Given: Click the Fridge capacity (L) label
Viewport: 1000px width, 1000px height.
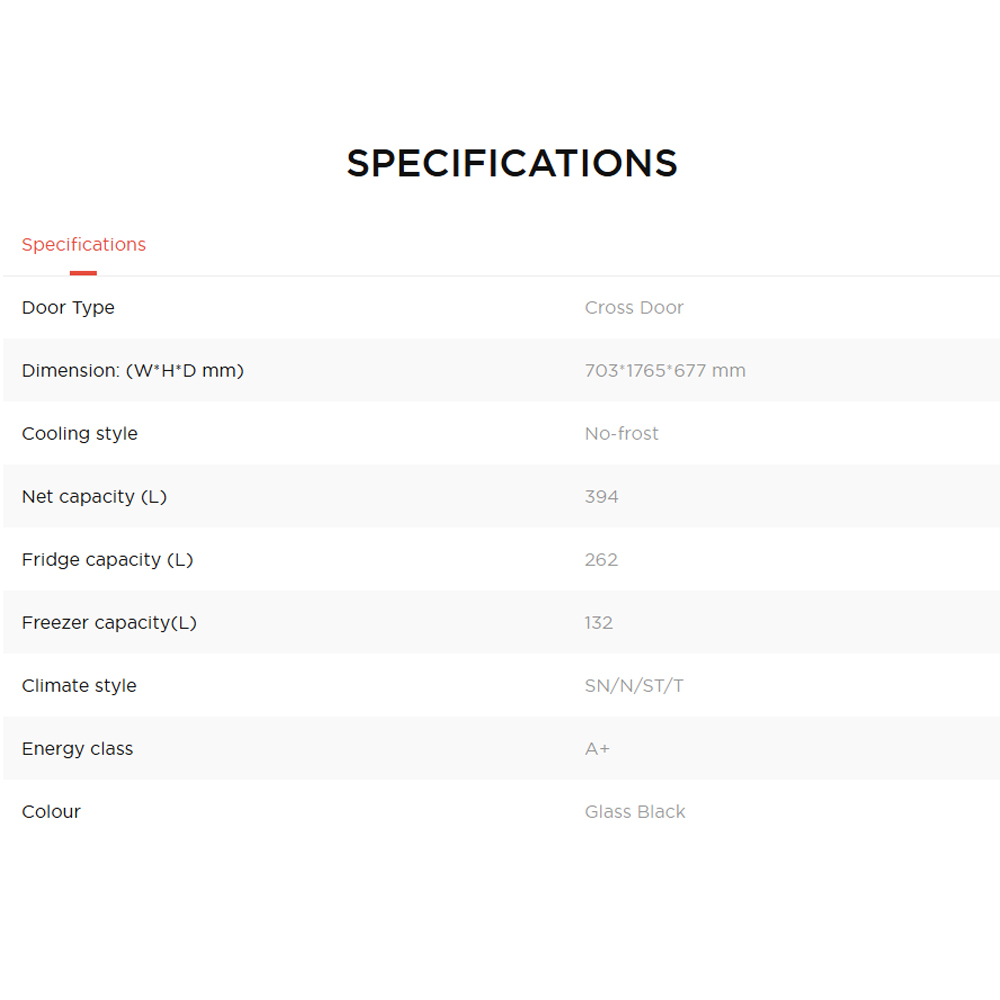Looking at the screenshot, I should 107,560.
